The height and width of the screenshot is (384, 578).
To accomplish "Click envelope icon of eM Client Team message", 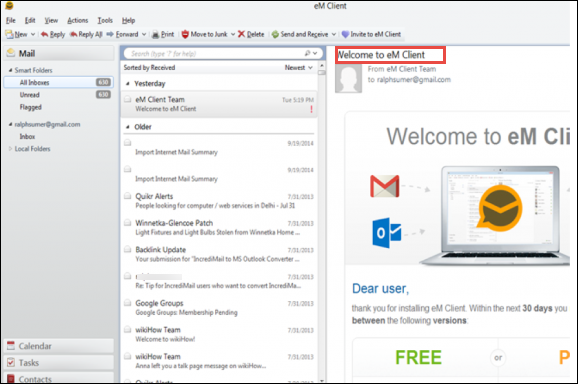I will pyautogui.click(x=128, y=99).
